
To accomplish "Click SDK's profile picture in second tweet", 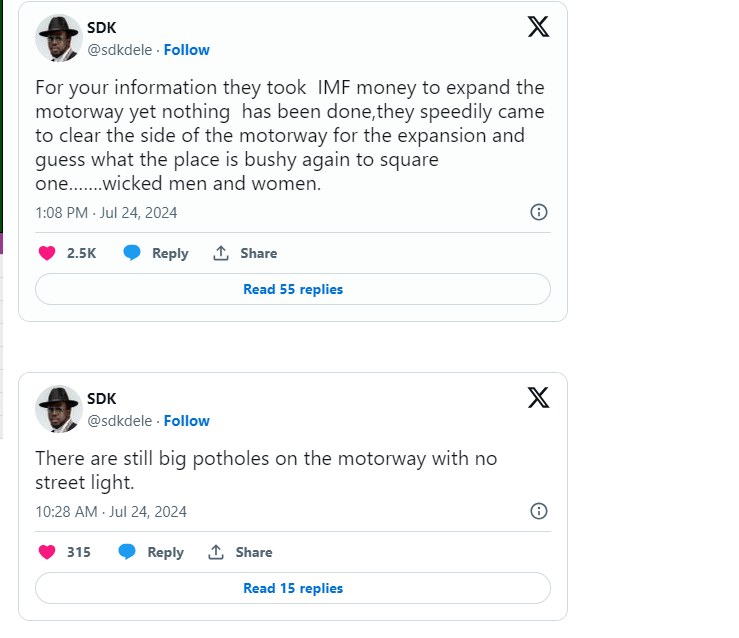I will 58,410.
